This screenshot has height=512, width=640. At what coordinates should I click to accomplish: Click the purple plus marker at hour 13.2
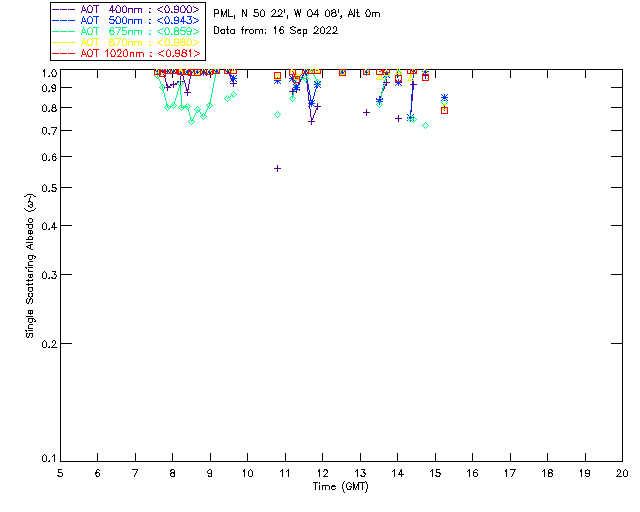tap(367, 113)
